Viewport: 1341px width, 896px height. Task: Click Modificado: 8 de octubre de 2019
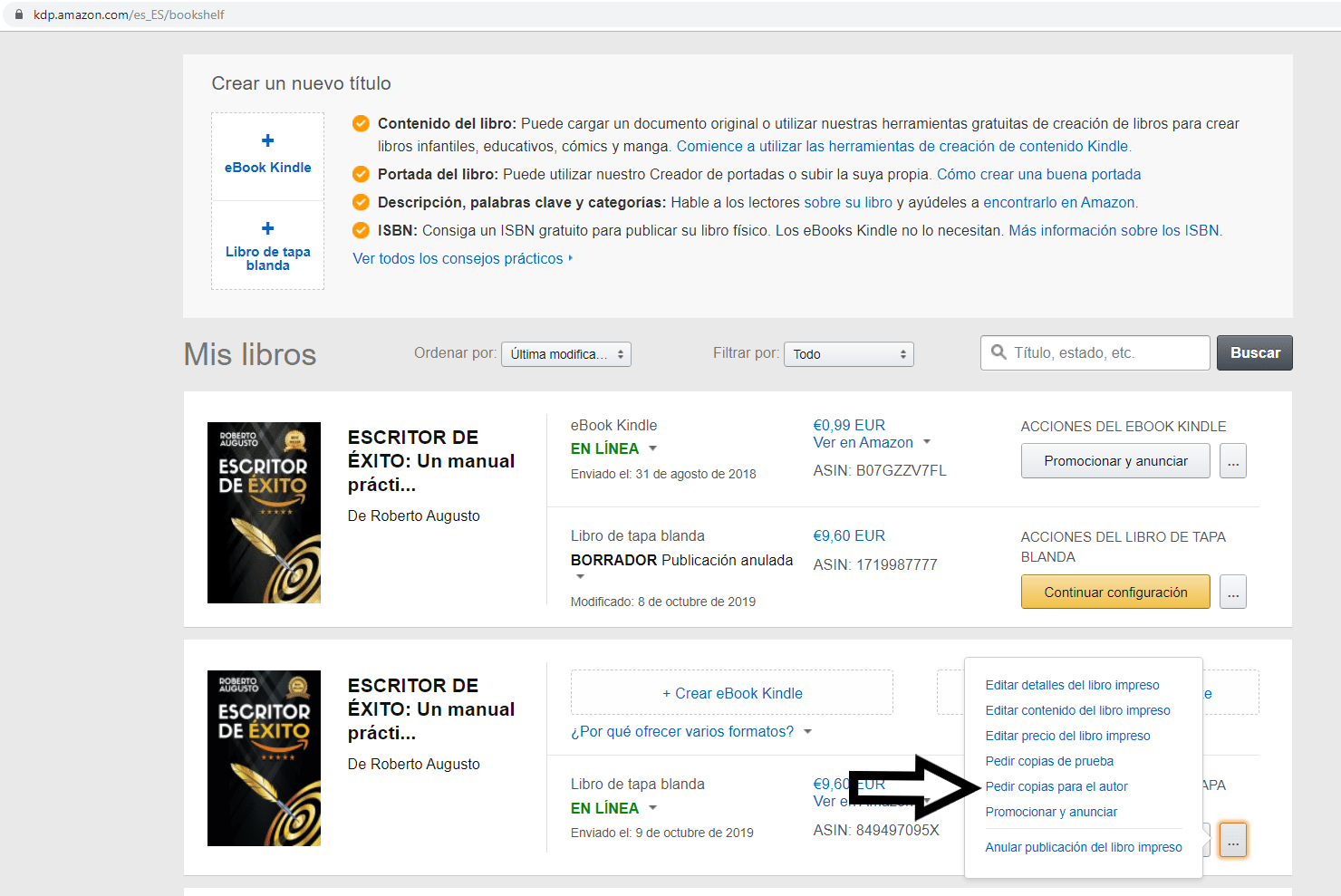pyautogui.click(x=663, y=602)
